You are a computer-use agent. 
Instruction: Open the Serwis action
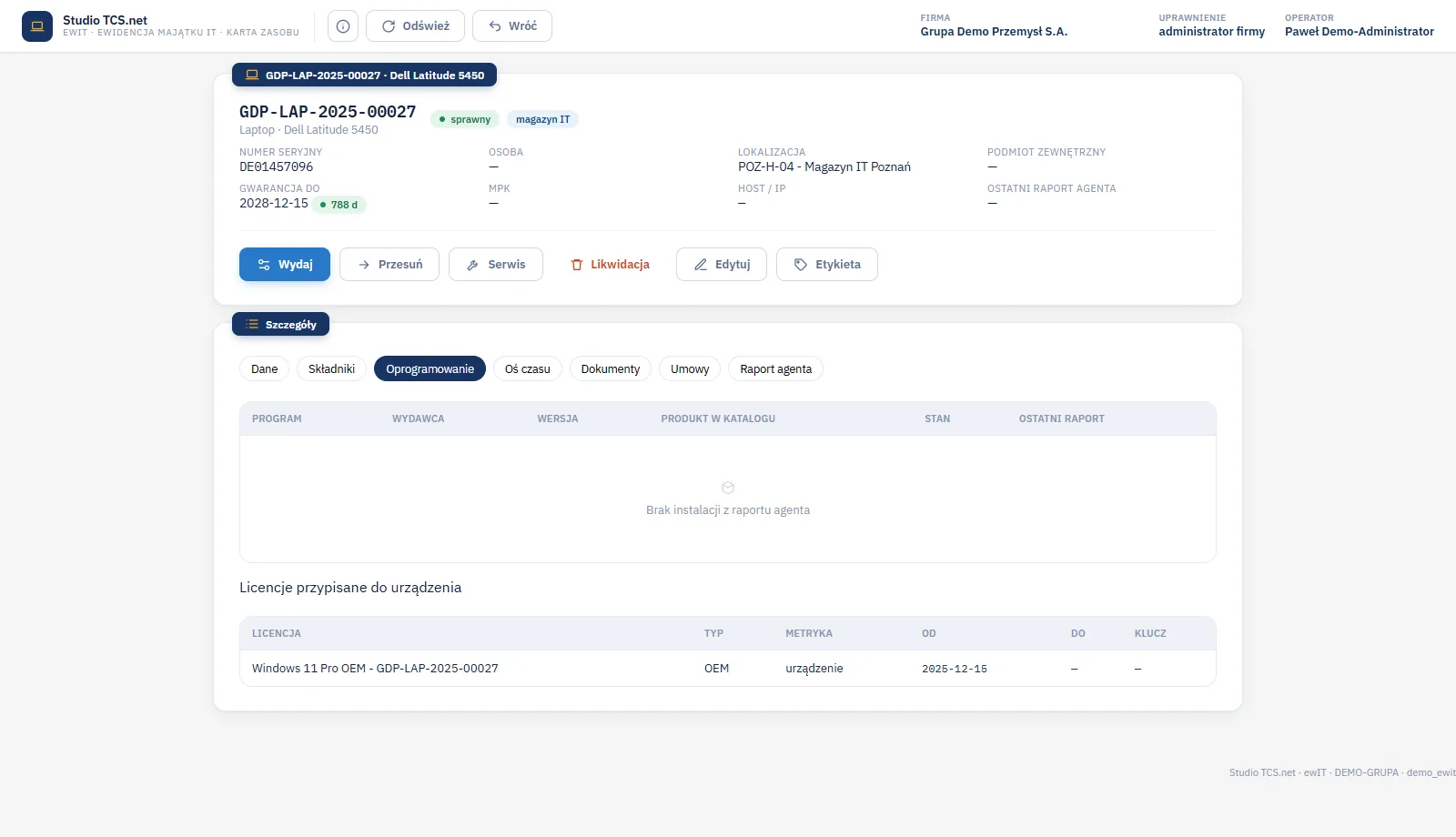pos(496,265)
